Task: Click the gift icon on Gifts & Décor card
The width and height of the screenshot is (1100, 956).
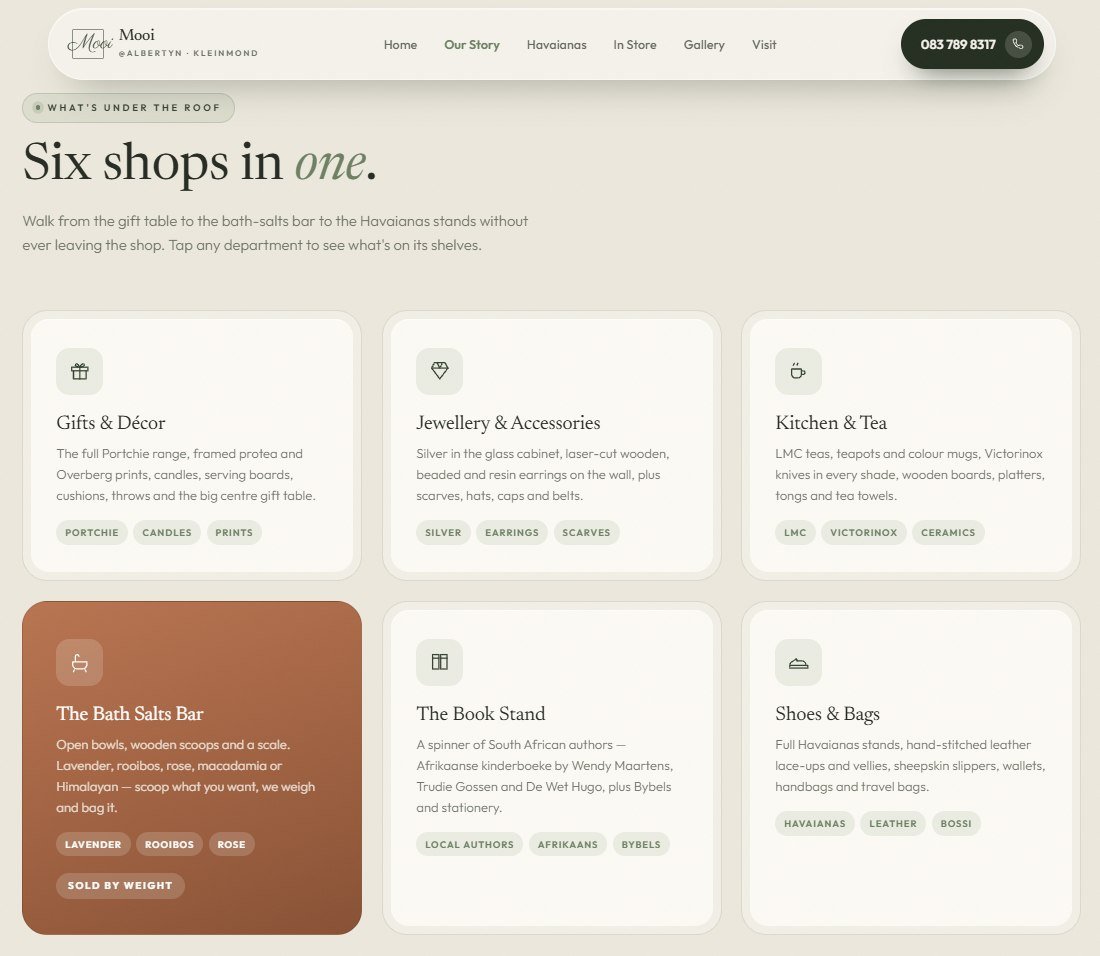Action: click(79, 371)
